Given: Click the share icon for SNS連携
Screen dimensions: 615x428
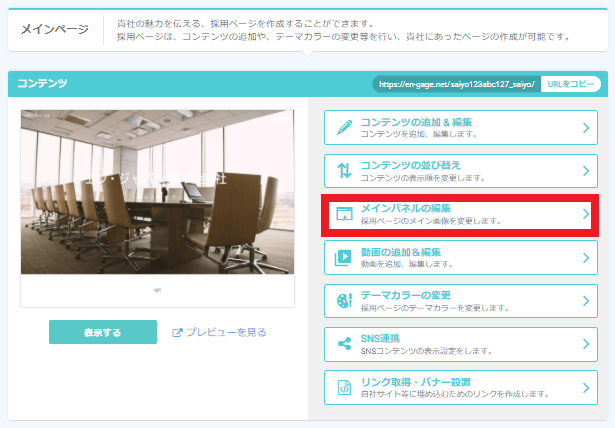Looking at the screenshot, I should (344, 344).
